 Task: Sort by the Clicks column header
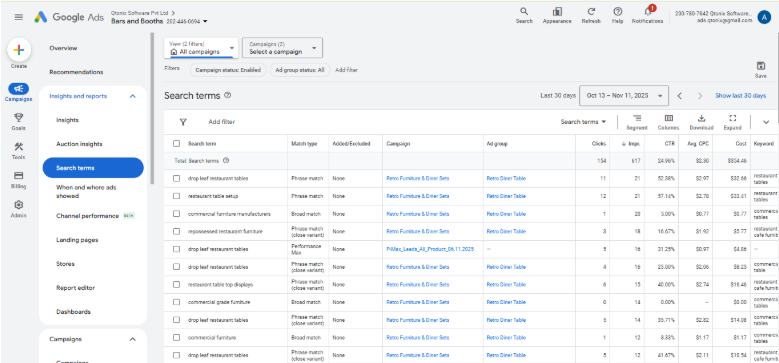(x=599, y=144)
